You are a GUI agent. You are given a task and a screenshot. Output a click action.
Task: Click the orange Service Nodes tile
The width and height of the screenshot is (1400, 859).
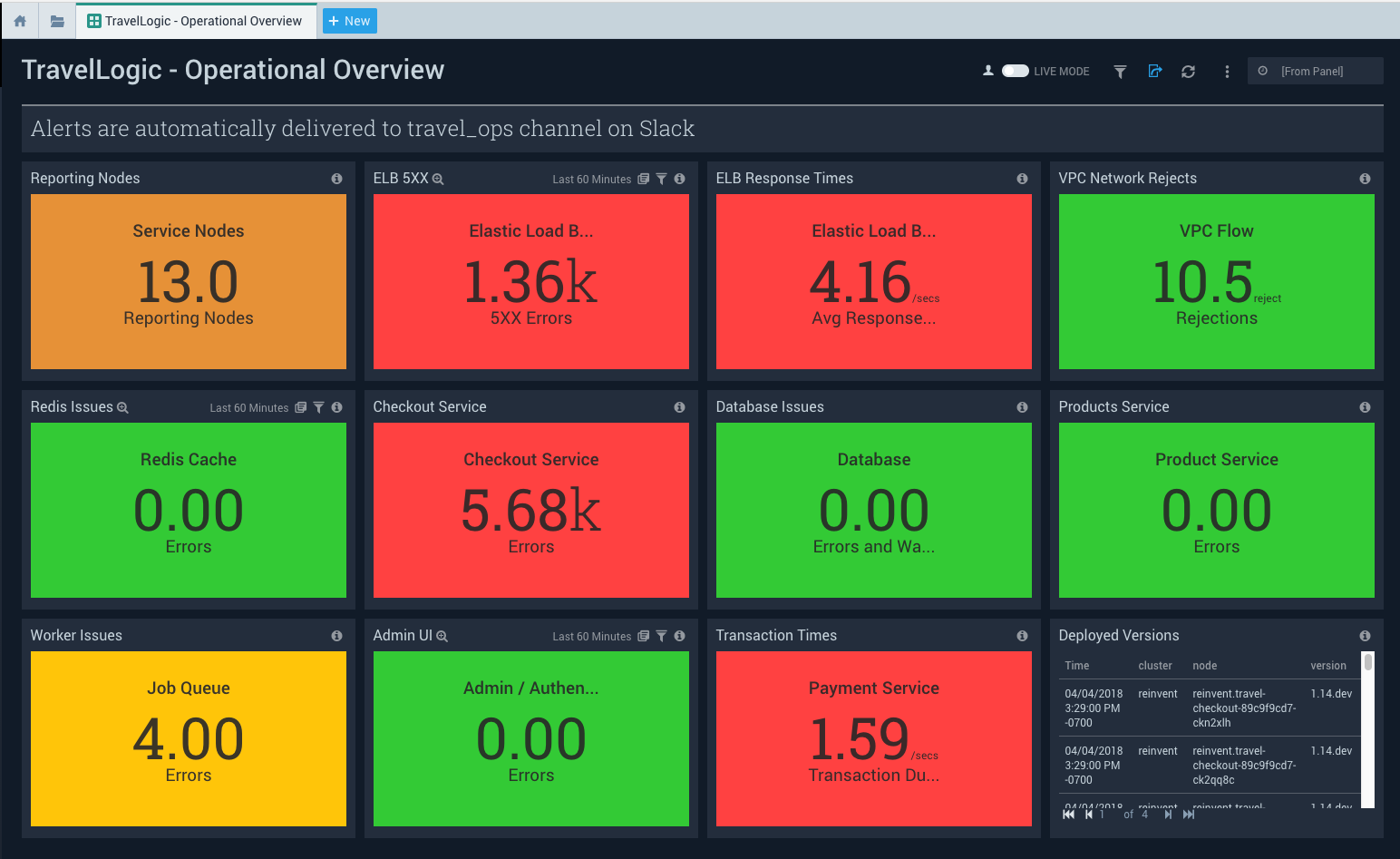tap(189, 281)
